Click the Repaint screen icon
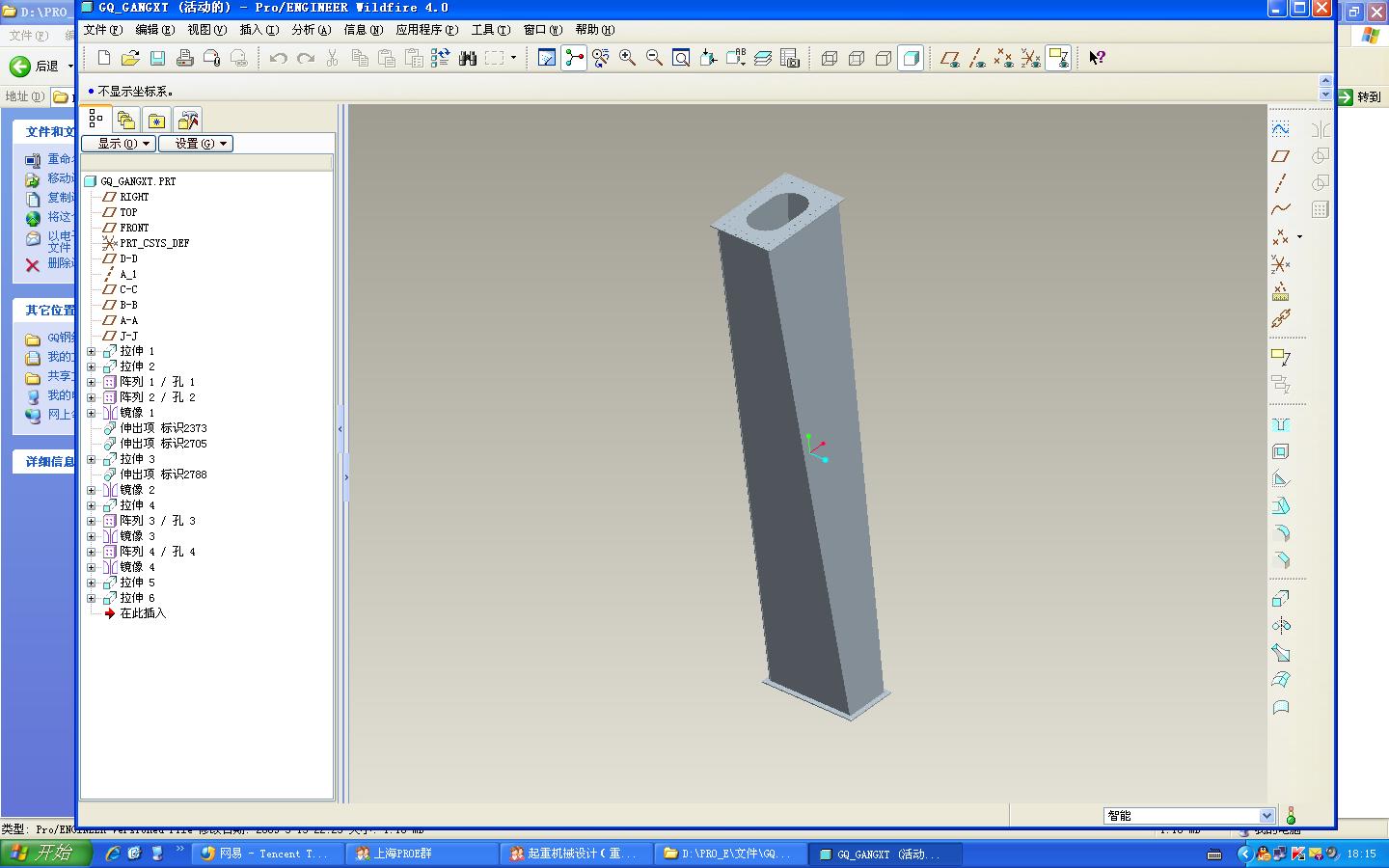 547,58
